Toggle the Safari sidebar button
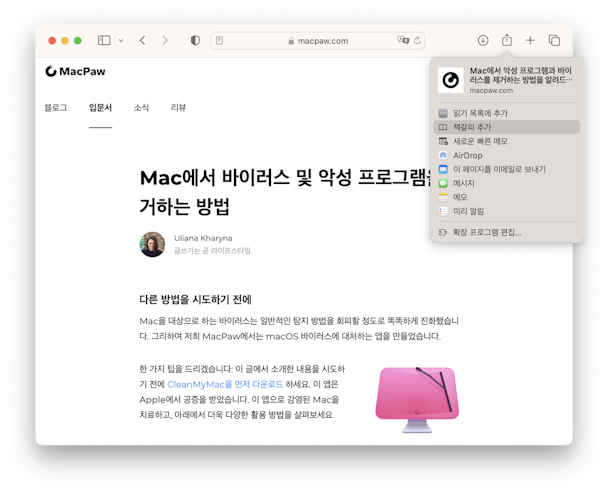Screen dimensions: 608x492 [x=104, y=40]
